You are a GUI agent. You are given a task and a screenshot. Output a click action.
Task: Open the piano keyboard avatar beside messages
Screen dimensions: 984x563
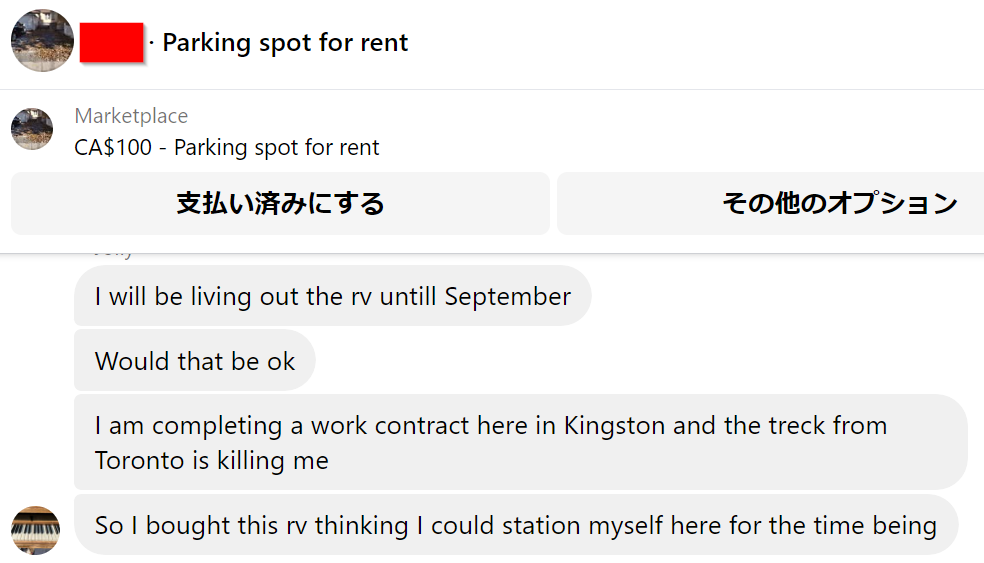(36, 530)
